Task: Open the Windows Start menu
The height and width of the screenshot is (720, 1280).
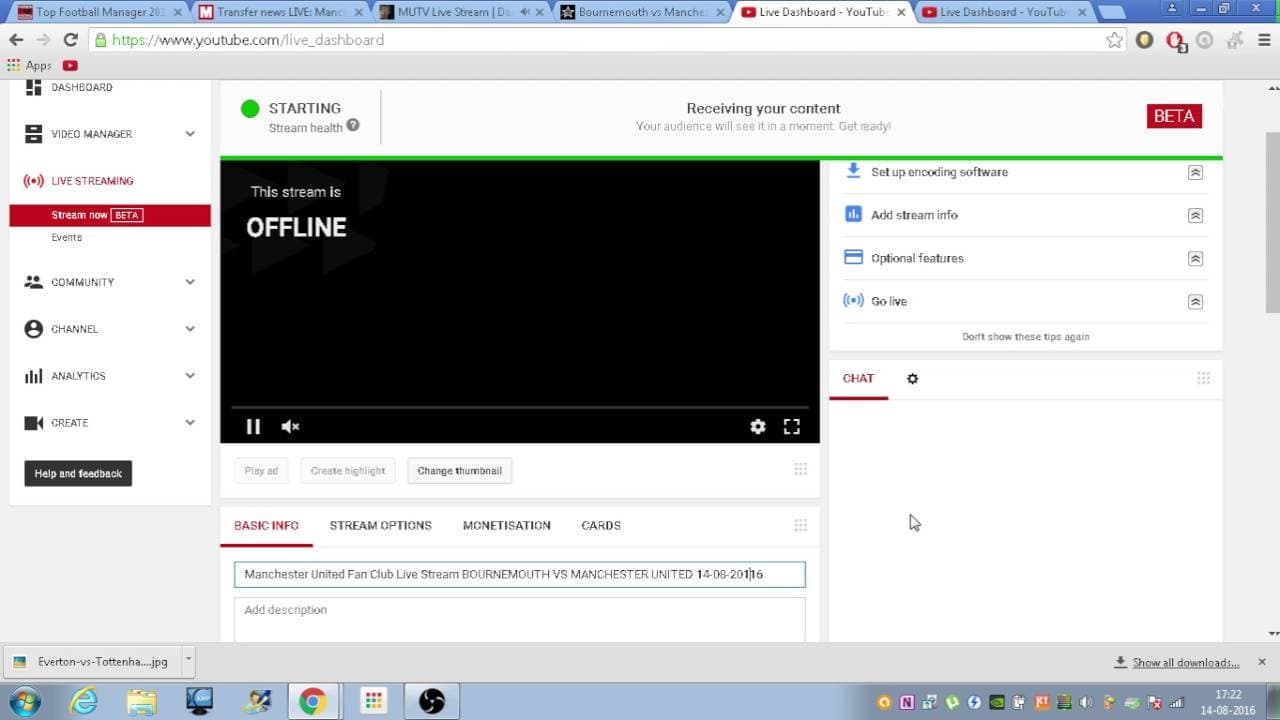Action: tap(24, 700)
